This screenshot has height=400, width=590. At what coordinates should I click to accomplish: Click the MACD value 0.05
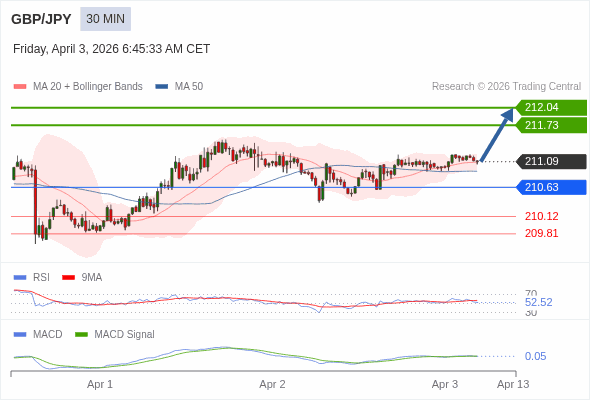coord(535,356)
